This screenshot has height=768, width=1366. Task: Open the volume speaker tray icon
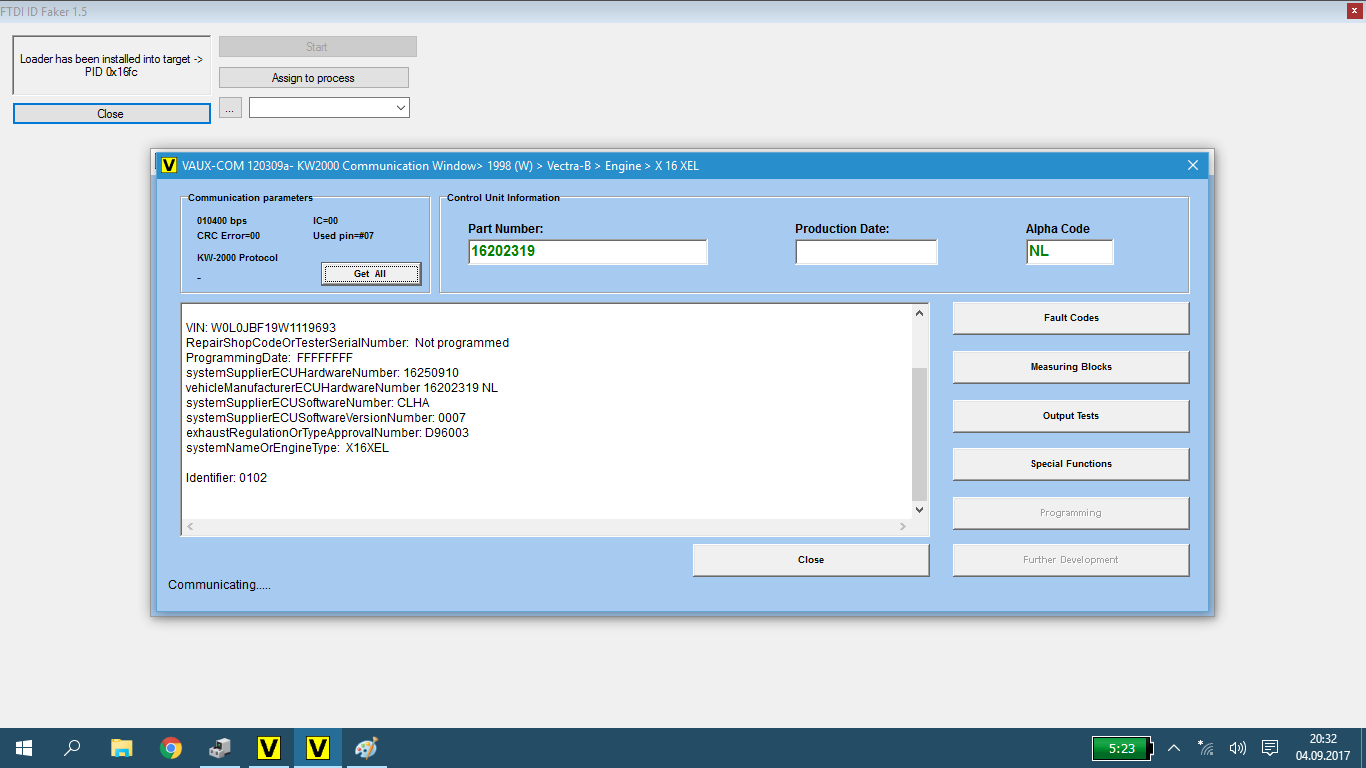tap(1238, 748)
